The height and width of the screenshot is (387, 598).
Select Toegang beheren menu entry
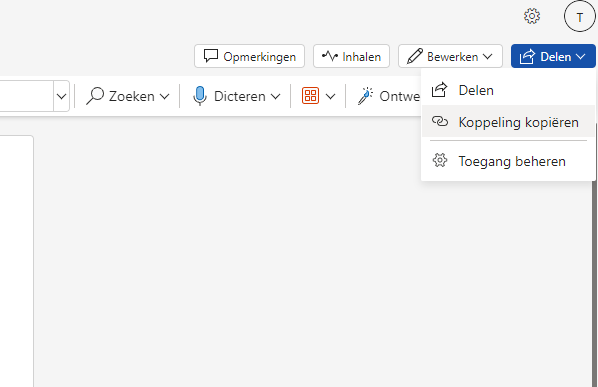click(x=508, y=161)
